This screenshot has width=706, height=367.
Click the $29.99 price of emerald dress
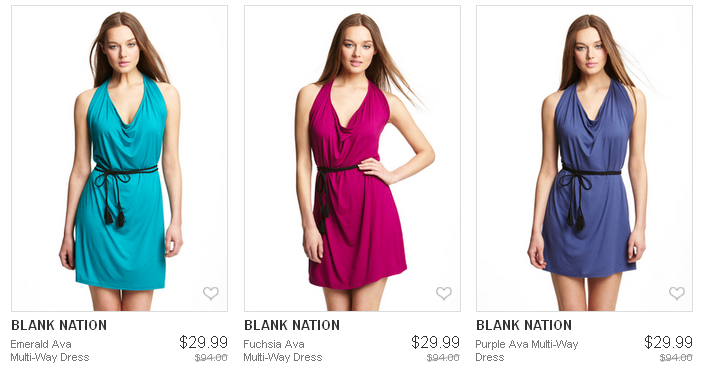click(203, 342)
